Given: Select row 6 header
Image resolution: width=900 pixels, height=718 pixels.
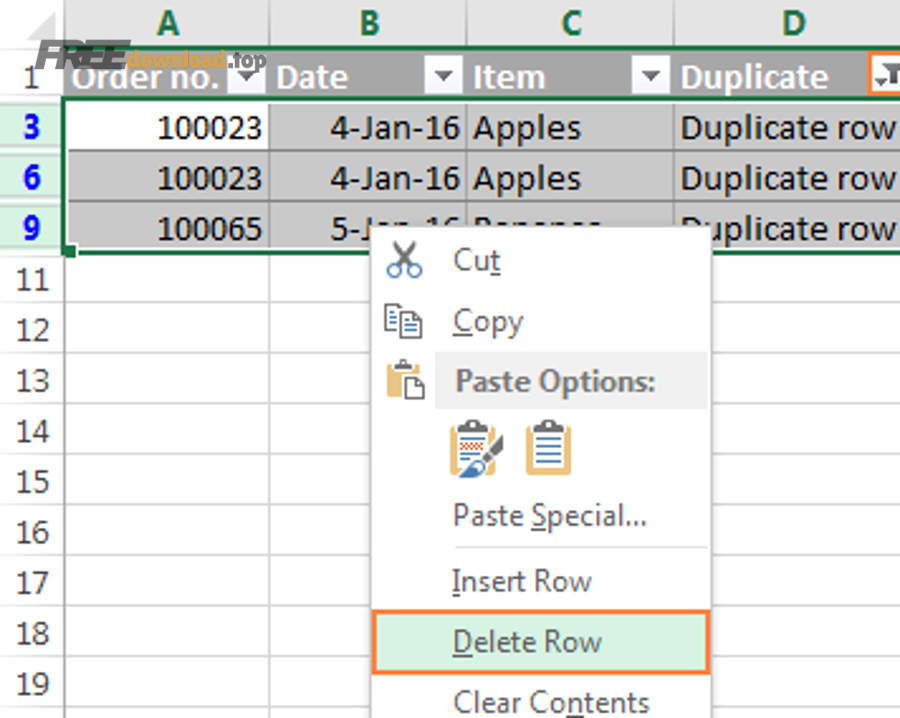Looking at the screenshot, I should (32, 177).
